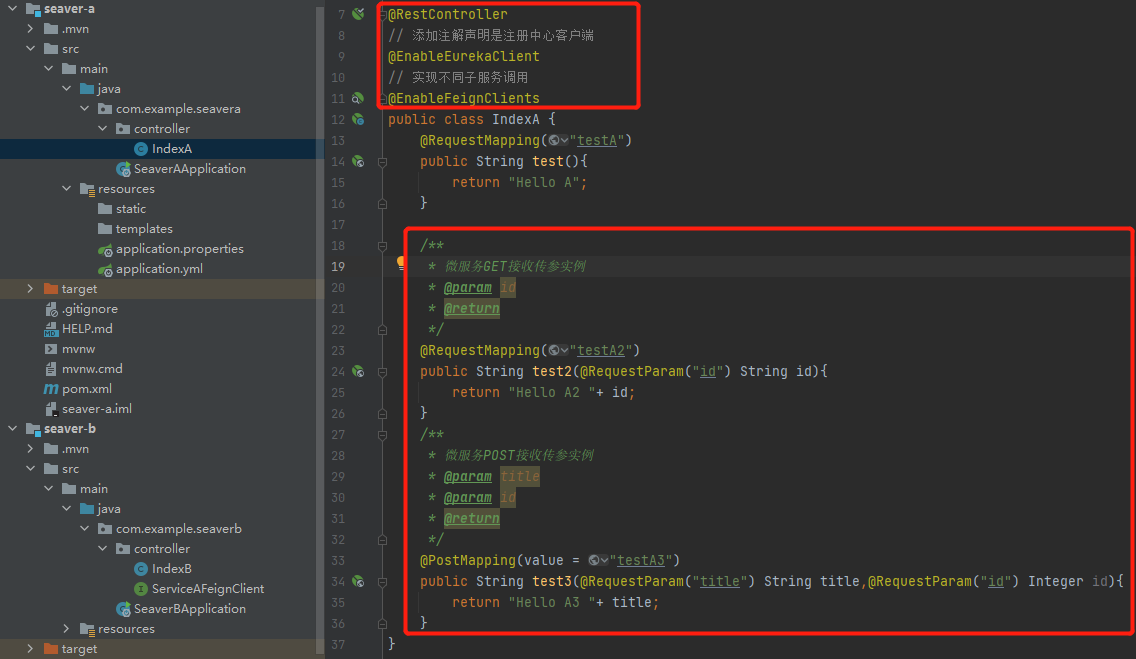Toggle fold of the GET Javadoc comment at line 18
Screen dimensions: 1136x659
point(382,245)
